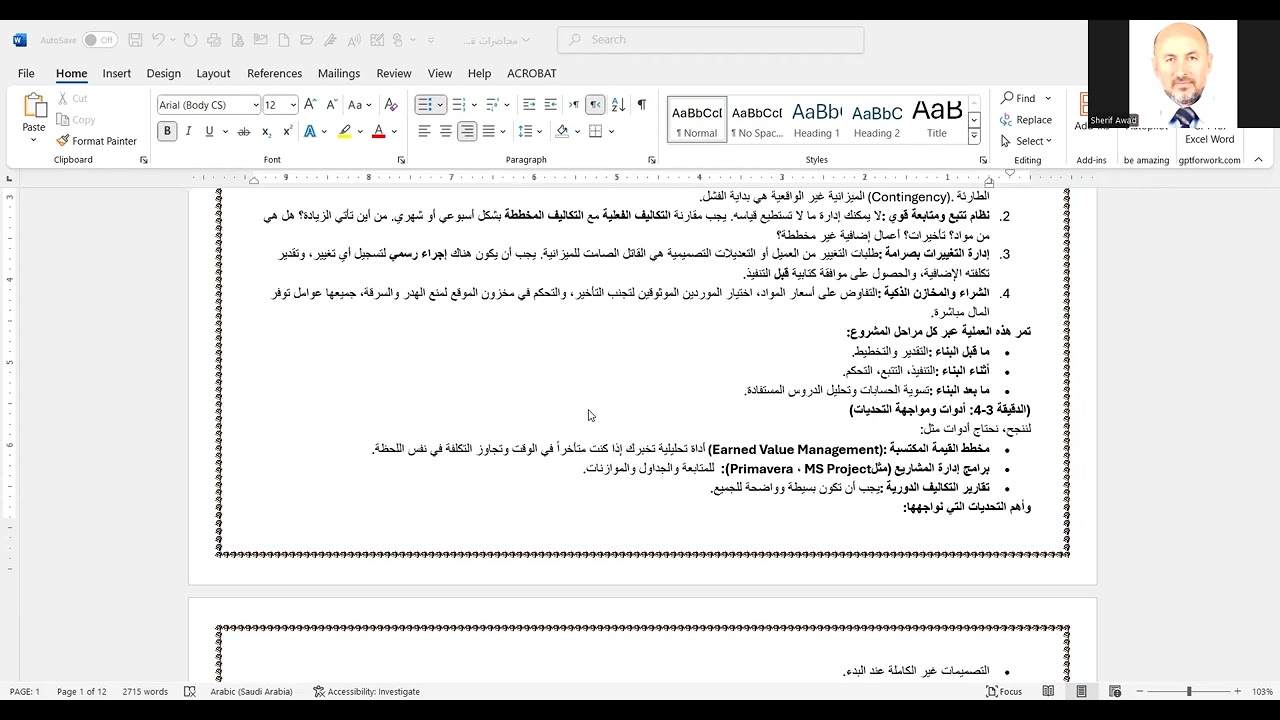Clear all formatting icon
This screenshot has height=720, width=1280.
(391, 105)
